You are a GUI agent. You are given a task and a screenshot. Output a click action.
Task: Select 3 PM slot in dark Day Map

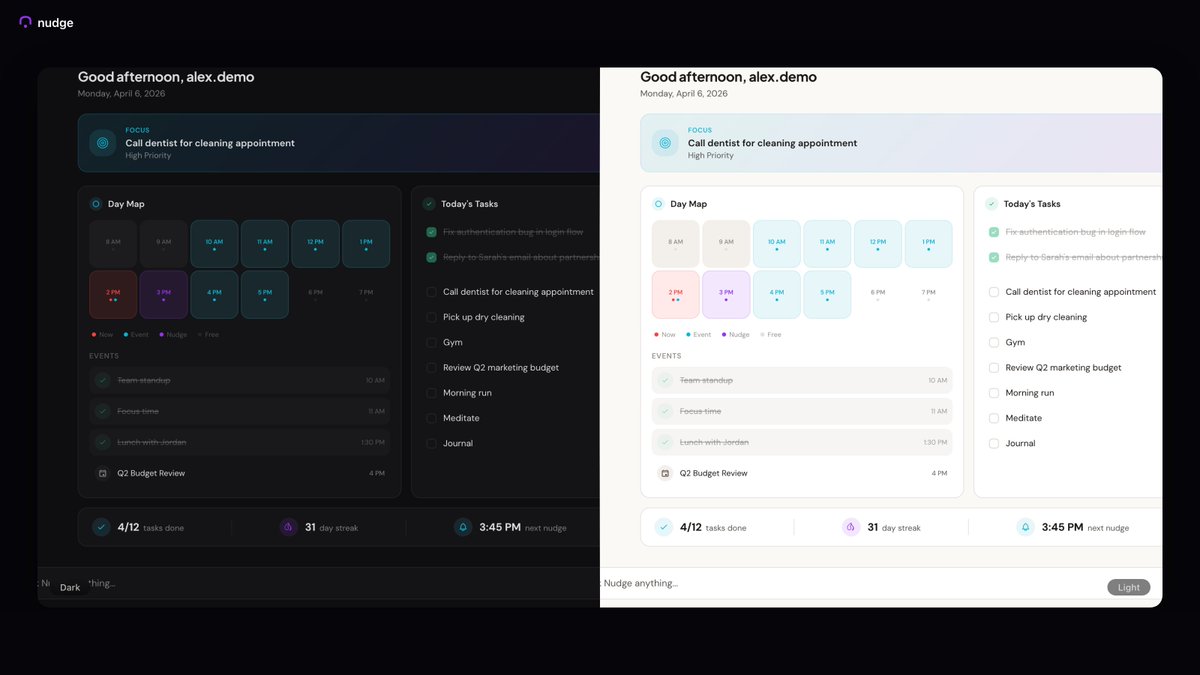tap(164, 295)
